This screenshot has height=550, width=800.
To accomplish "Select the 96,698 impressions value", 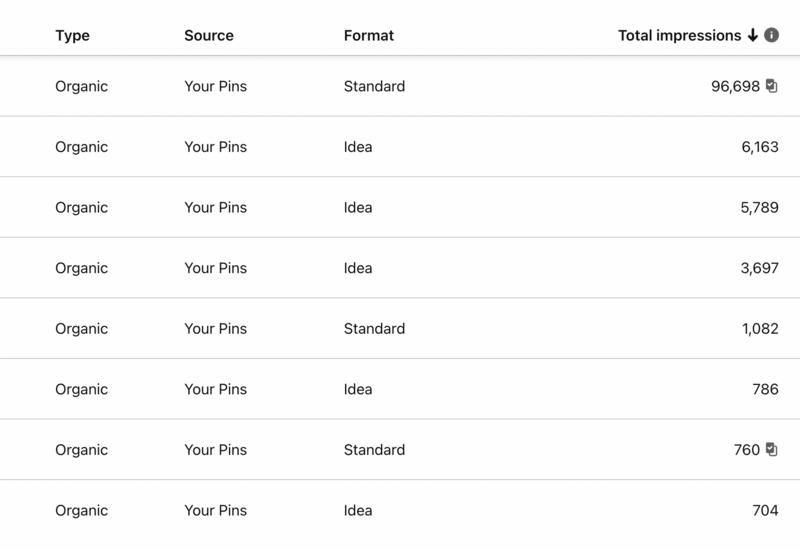I will (x=735, y=86).
